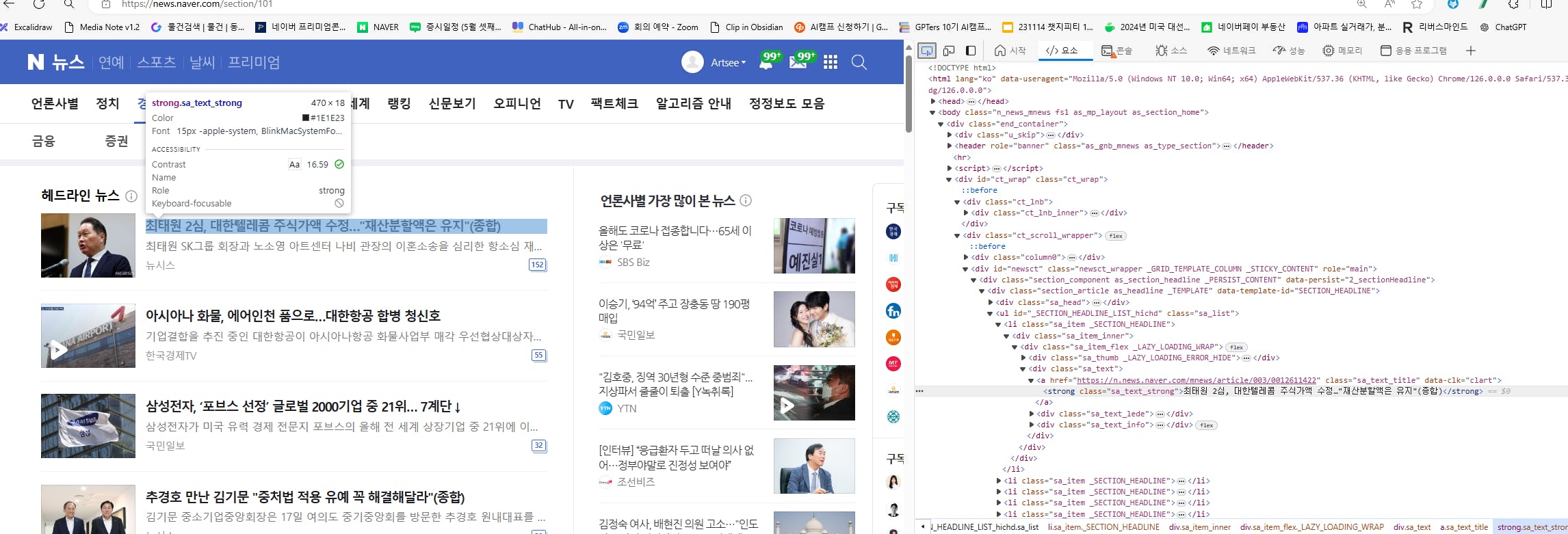The image size is (1568, 534).
Task: Open the Naver notifications bell icon
Action: [x=766, y=62]
